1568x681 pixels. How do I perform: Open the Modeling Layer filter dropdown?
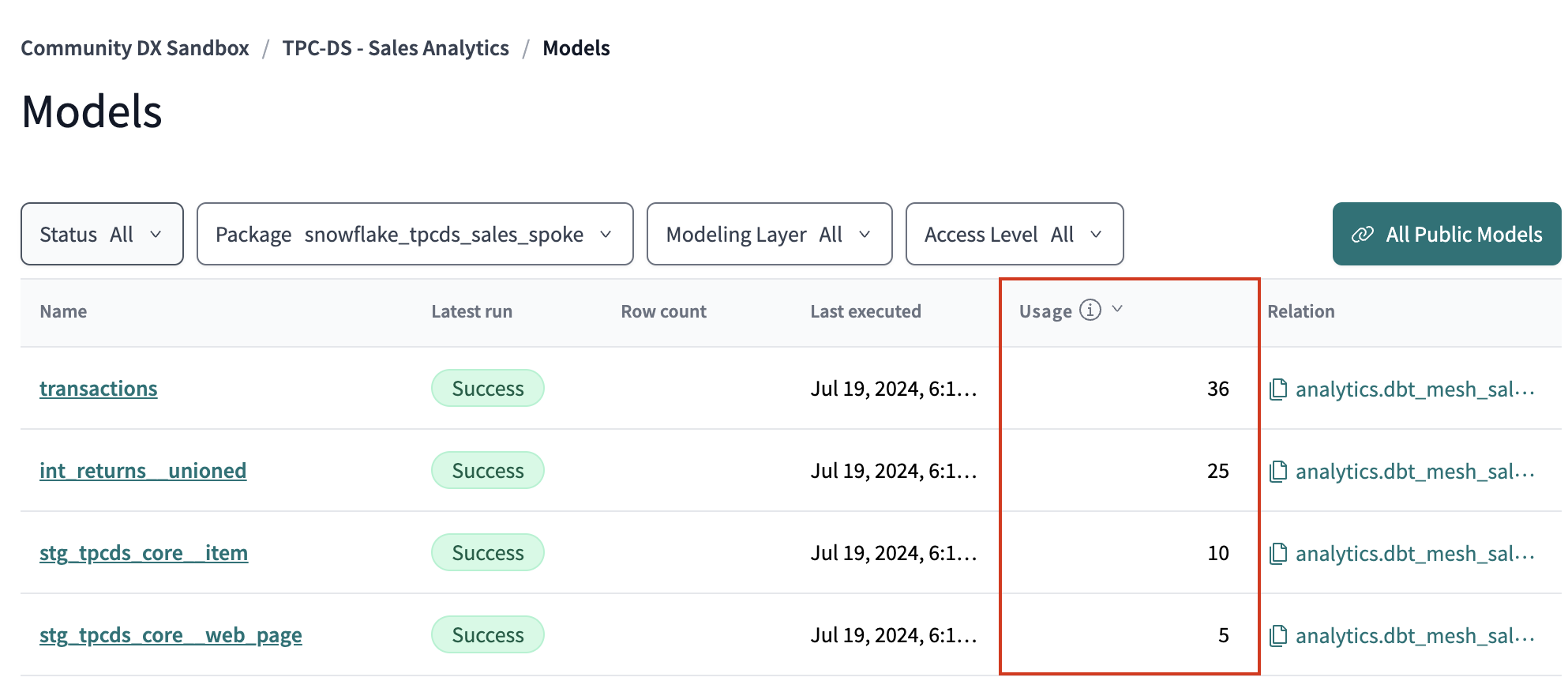pos(769,234)
